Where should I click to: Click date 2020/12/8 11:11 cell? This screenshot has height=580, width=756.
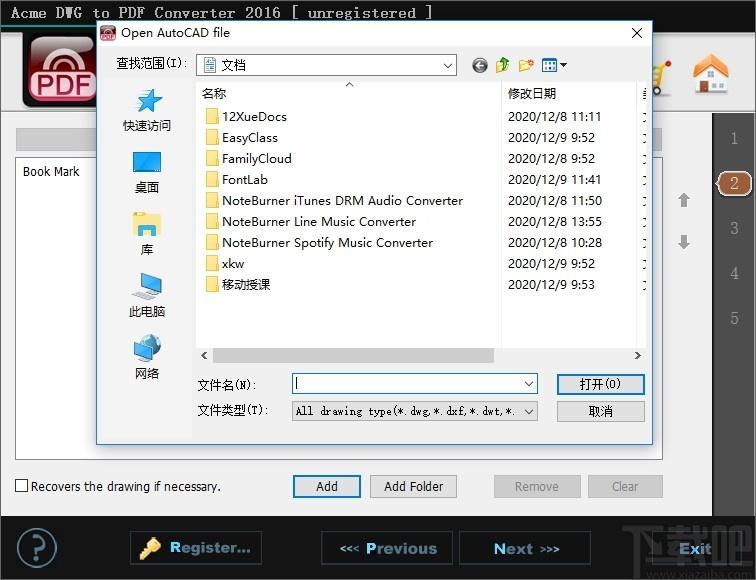pyautogui.click(x=554, y=117)
